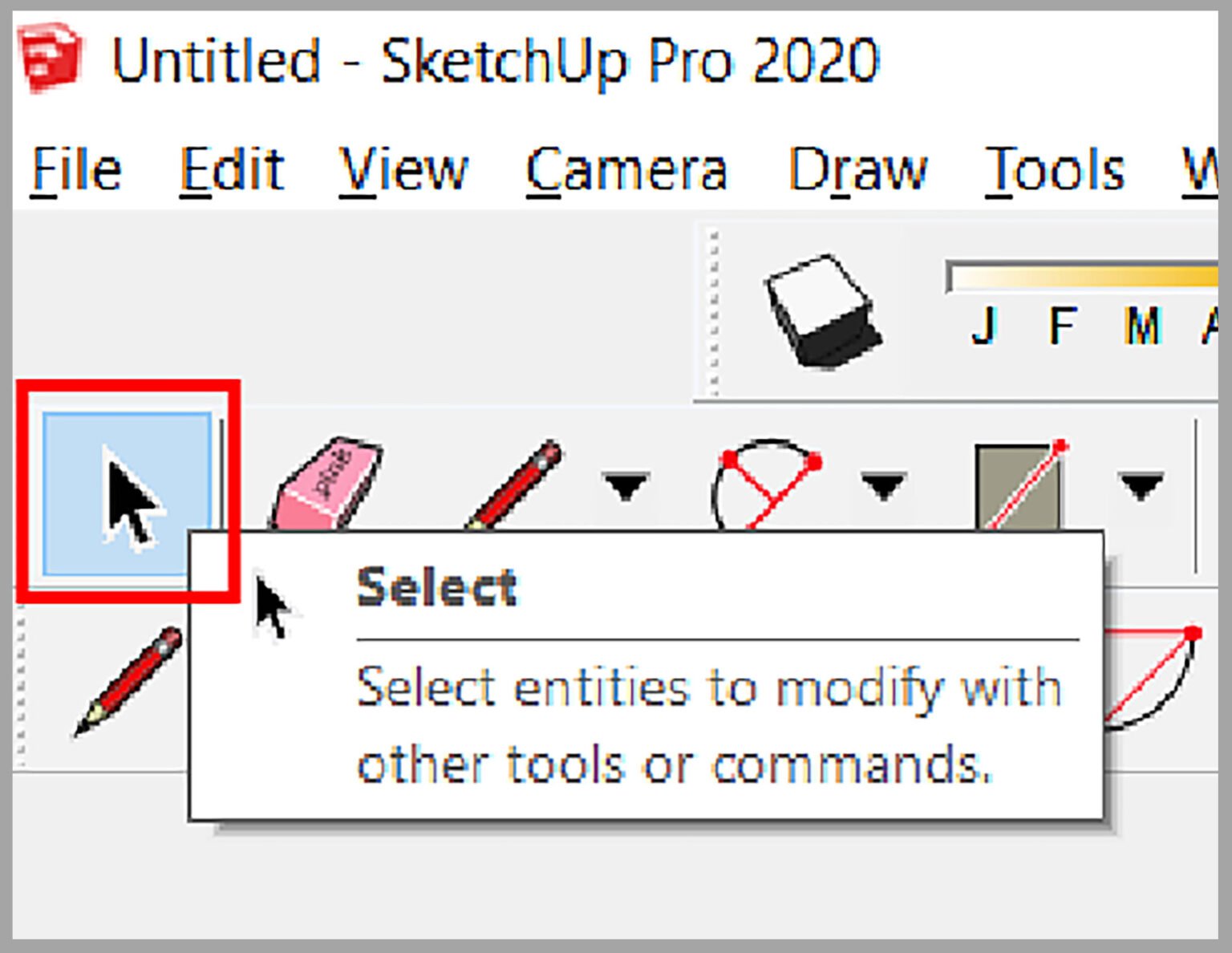1232x953 pixels.
Task: Open the Rectangle tool dropdown arrow
Action: [x=1139, y=485]
